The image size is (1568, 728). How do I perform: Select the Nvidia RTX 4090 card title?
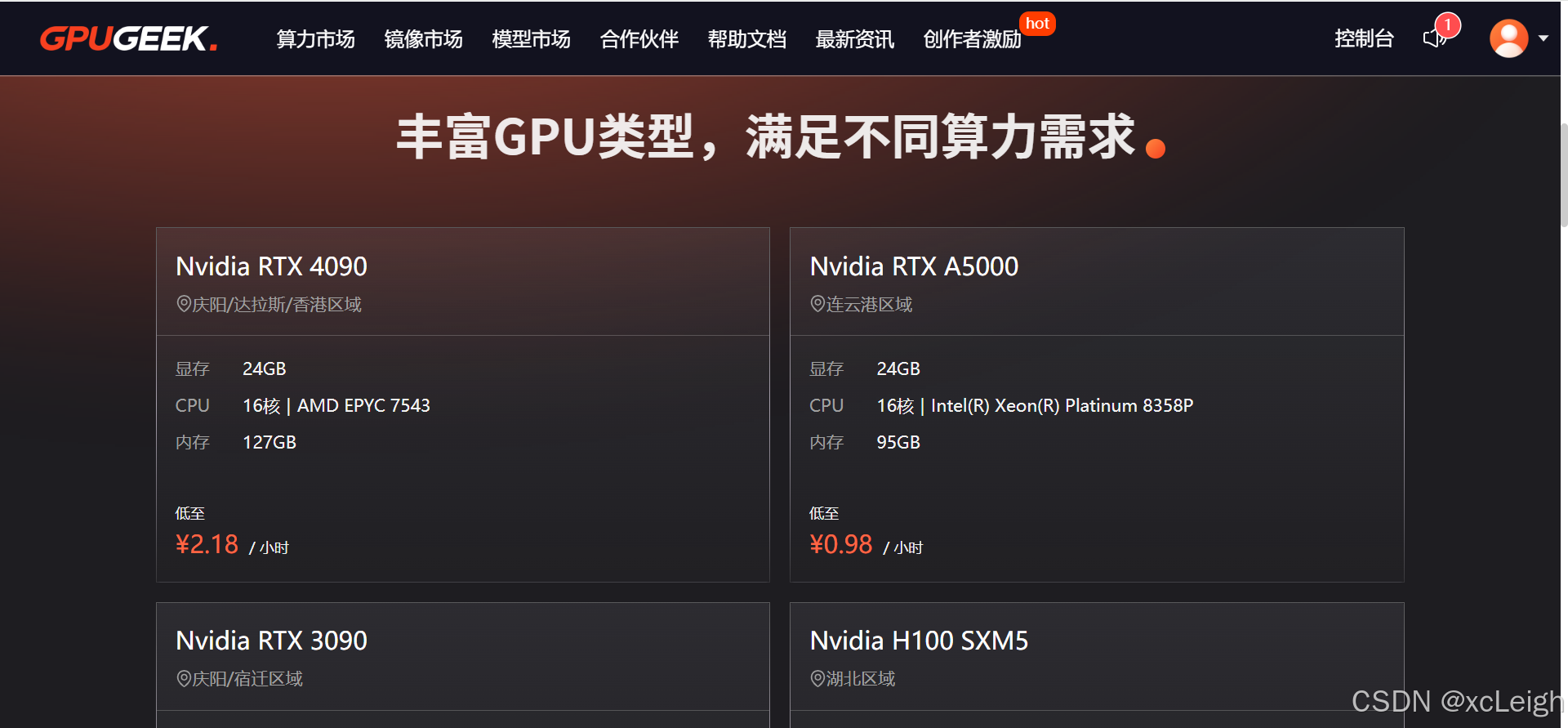(271, 266)
